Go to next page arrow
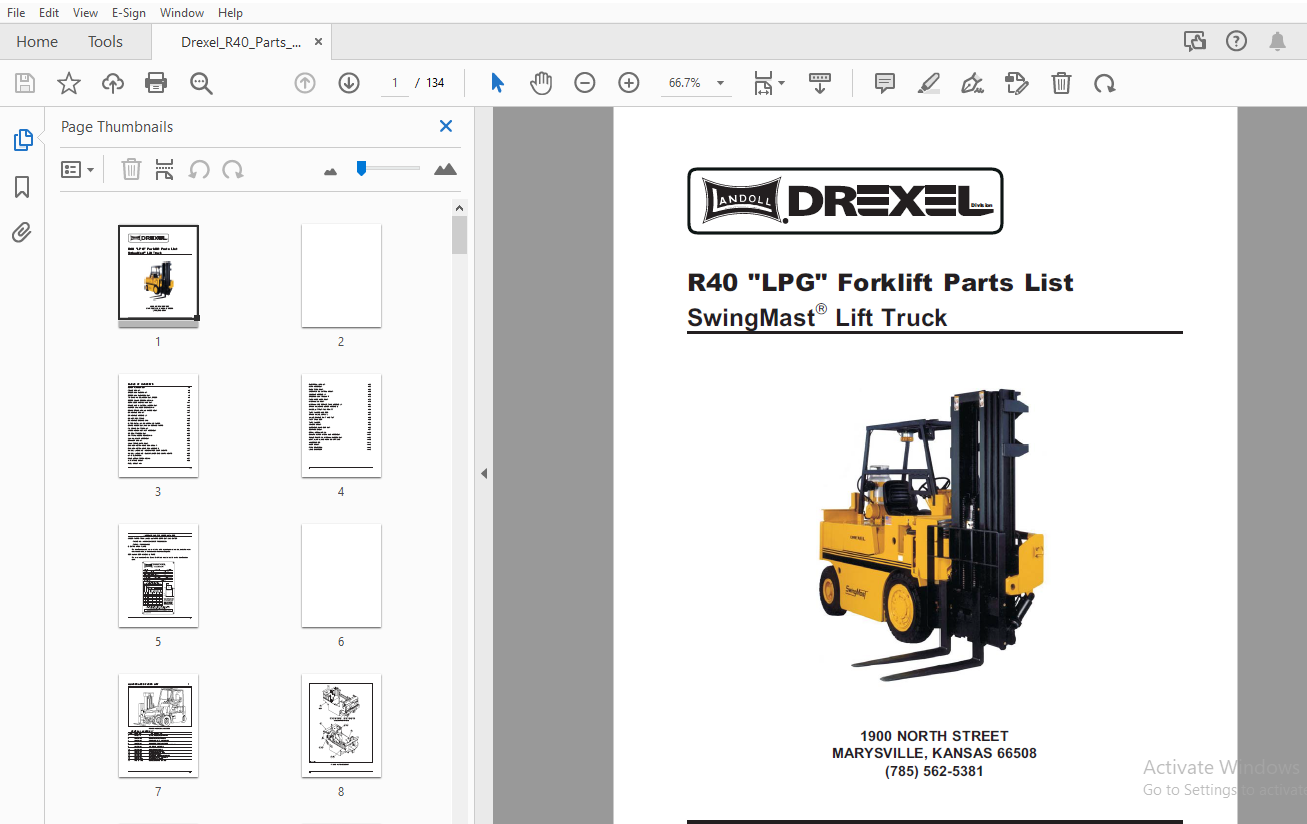 pyautogui.click(x=349, y=83)
